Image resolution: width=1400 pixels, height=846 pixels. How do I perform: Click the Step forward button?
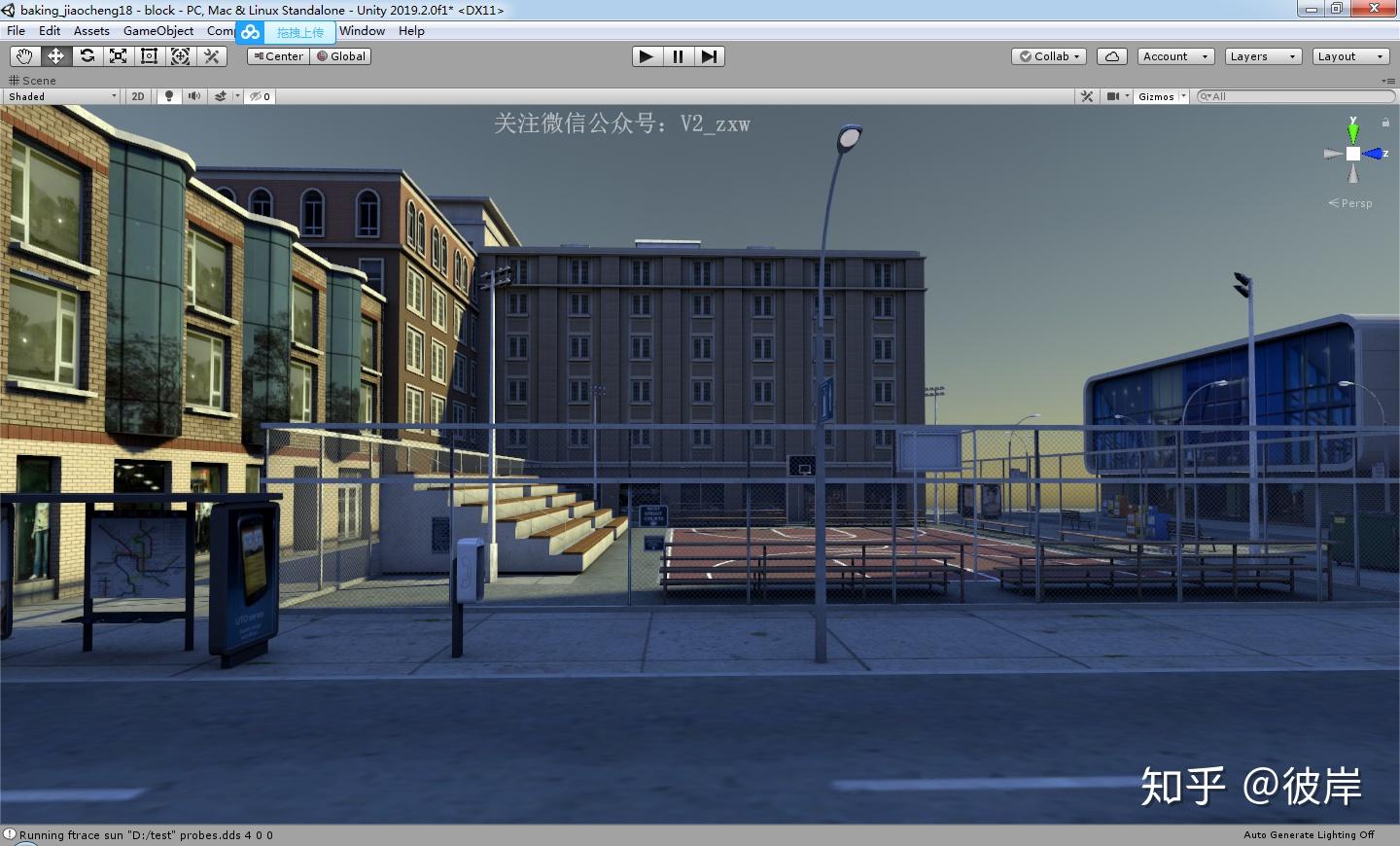709,56
